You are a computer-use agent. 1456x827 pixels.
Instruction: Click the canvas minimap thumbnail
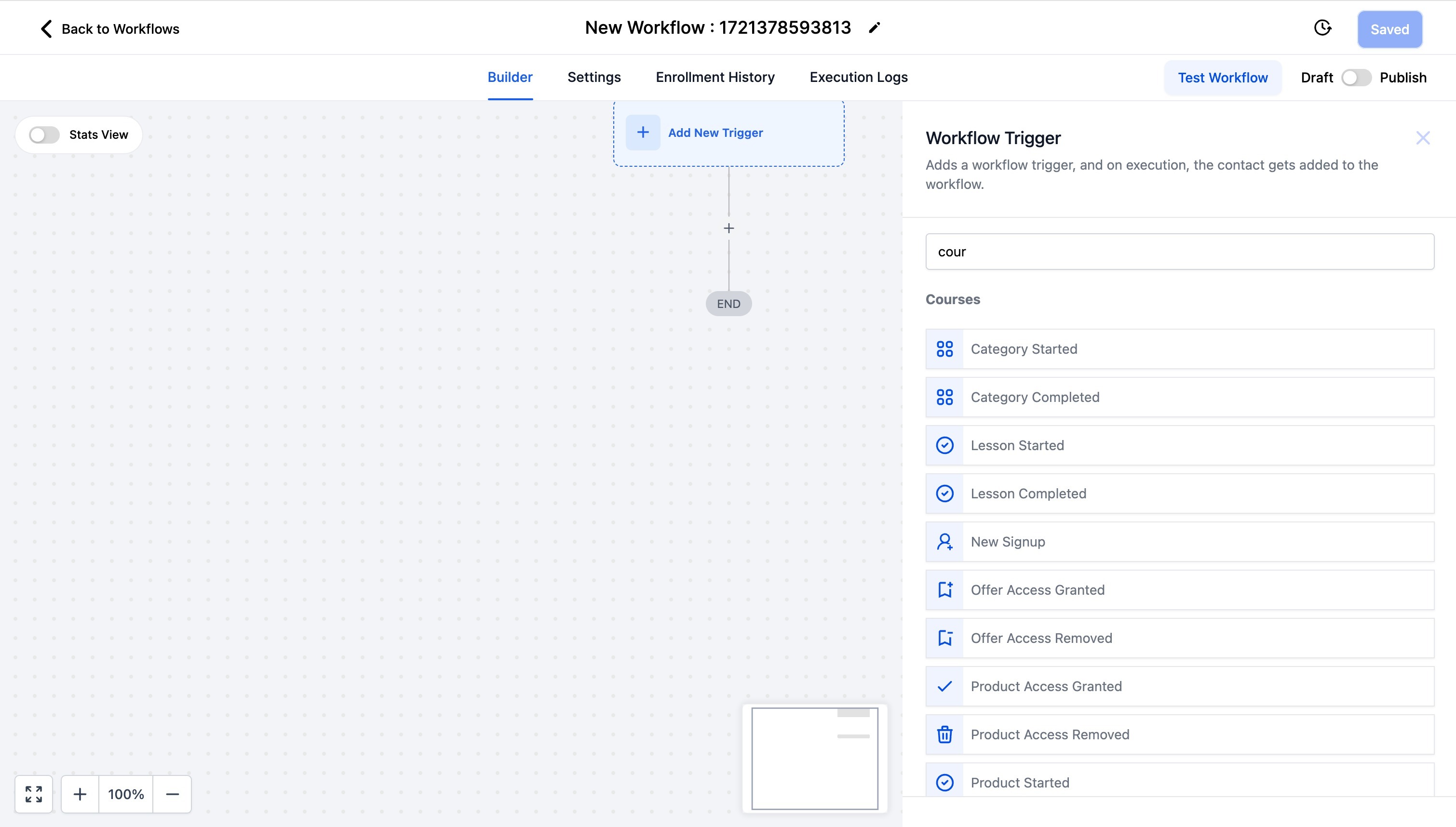(x=814, y=758)
